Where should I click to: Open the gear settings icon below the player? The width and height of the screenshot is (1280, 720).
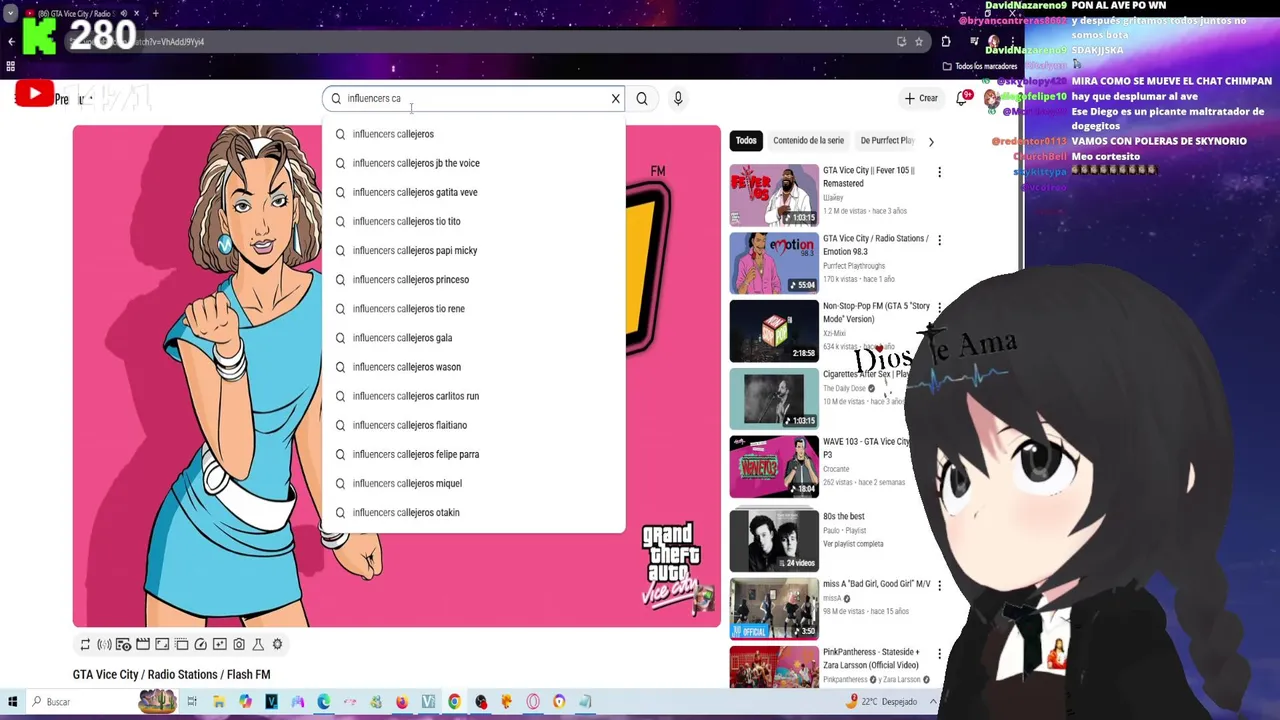[277, 644]
